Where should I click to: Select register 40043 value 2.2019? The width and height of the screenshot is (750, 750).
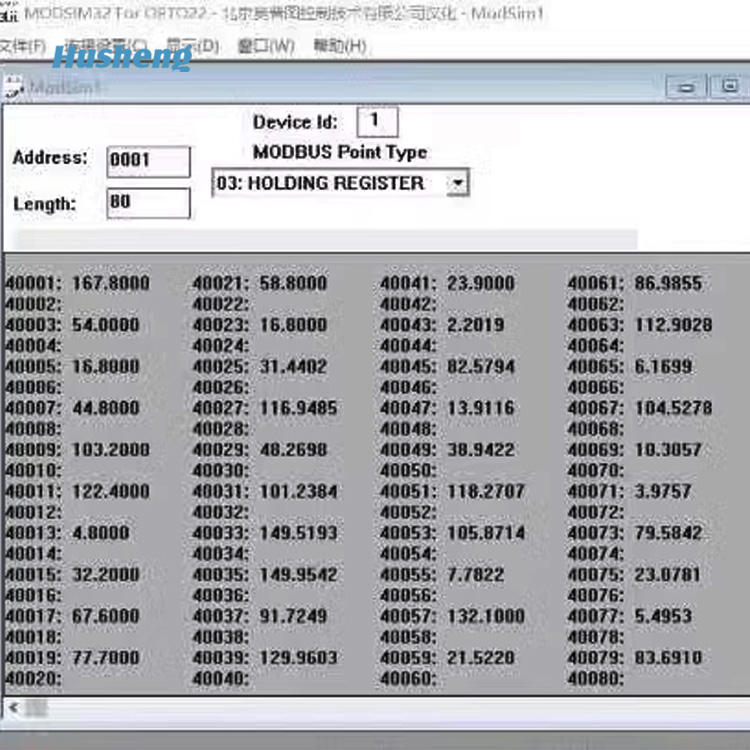(475, 325)
